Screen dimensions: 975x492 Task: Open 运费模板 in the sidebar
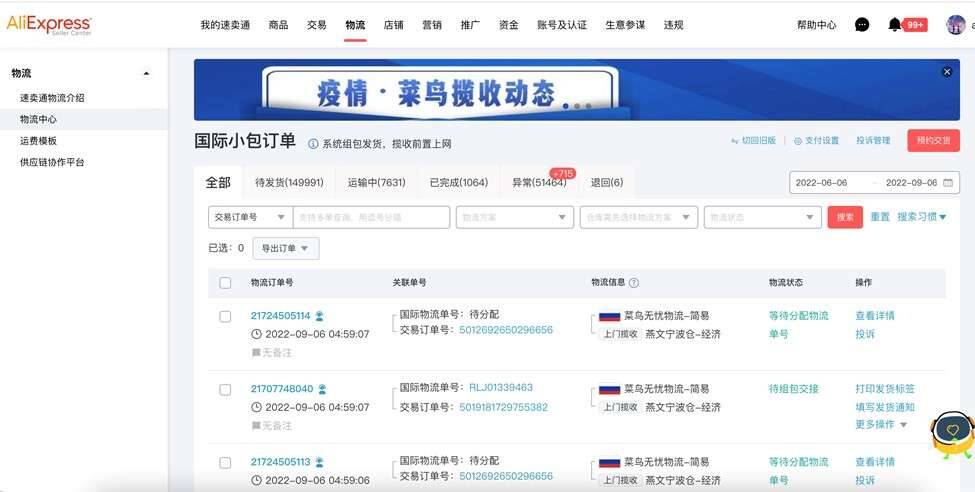(38, 141)
